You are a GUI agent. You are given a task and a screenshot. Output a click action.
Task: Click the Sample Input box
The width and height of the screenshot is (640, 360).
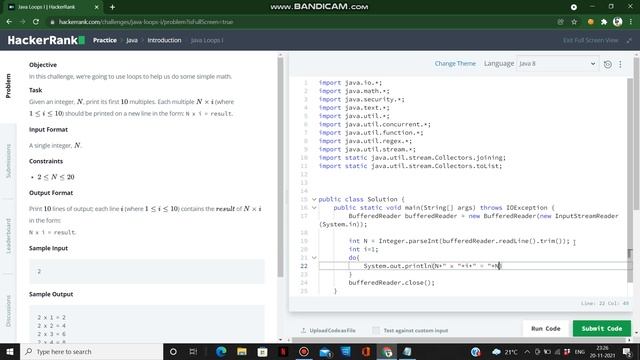tap(147, 271)
